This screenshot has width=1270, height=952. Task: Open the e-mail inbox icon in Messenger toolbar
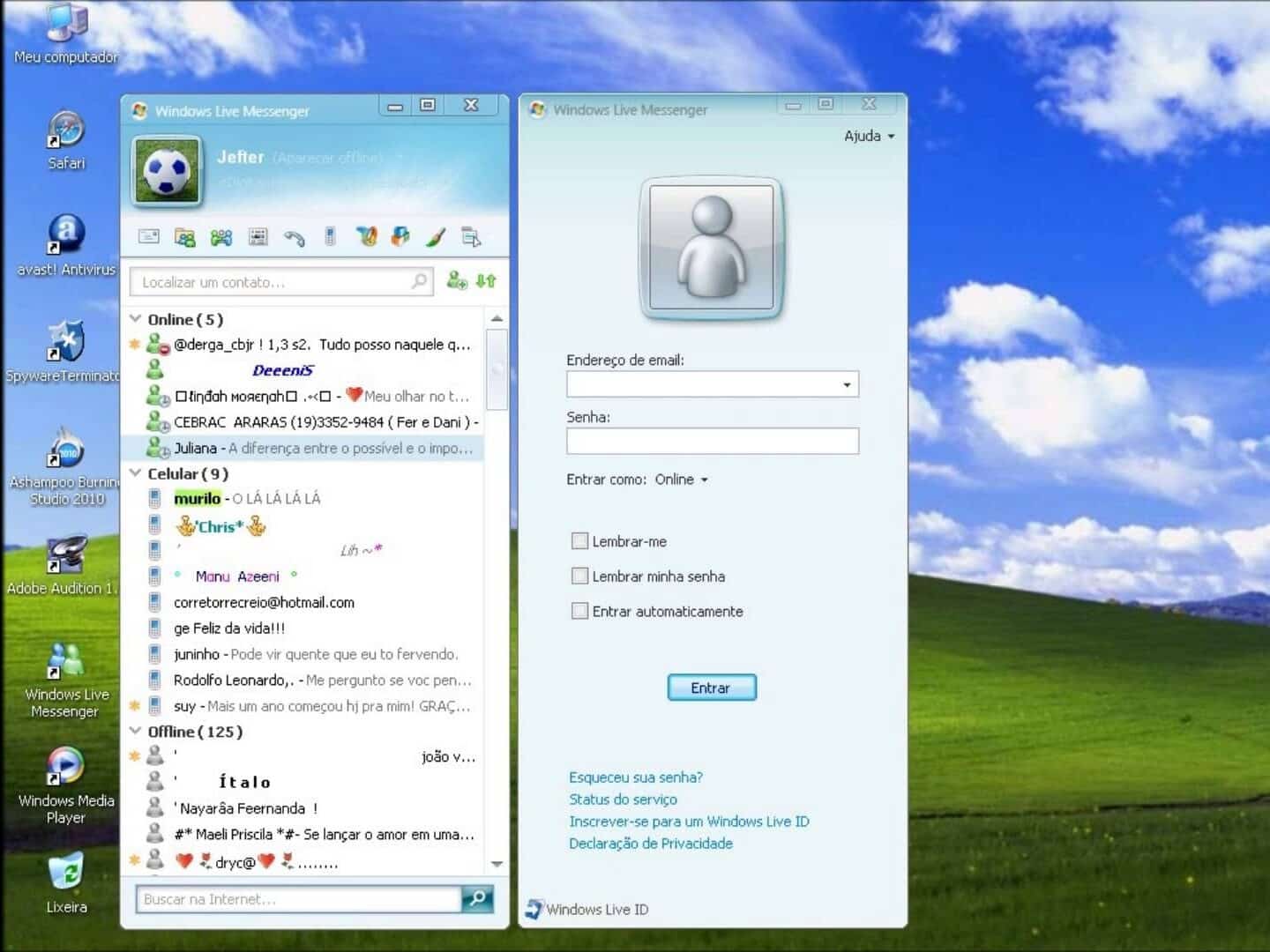[x=149, y=236]
